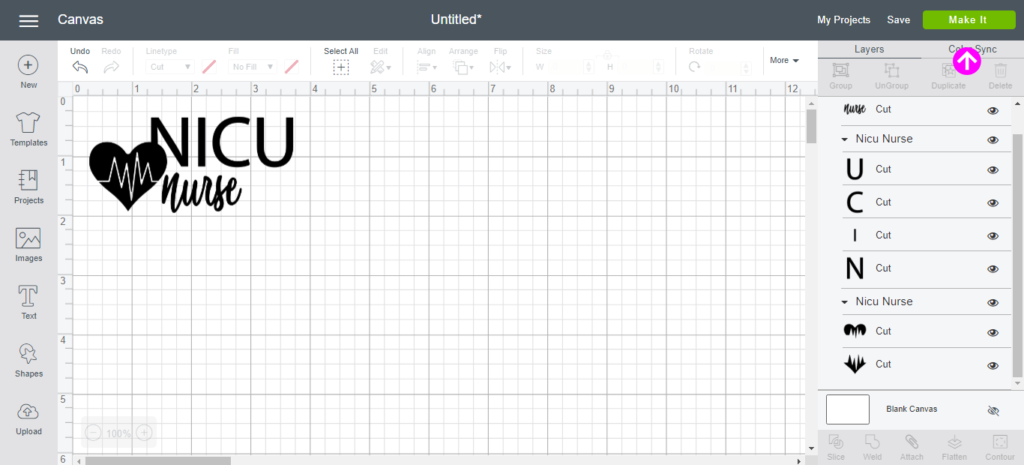
Task: Open the Shapes tool
Action: 28,355
